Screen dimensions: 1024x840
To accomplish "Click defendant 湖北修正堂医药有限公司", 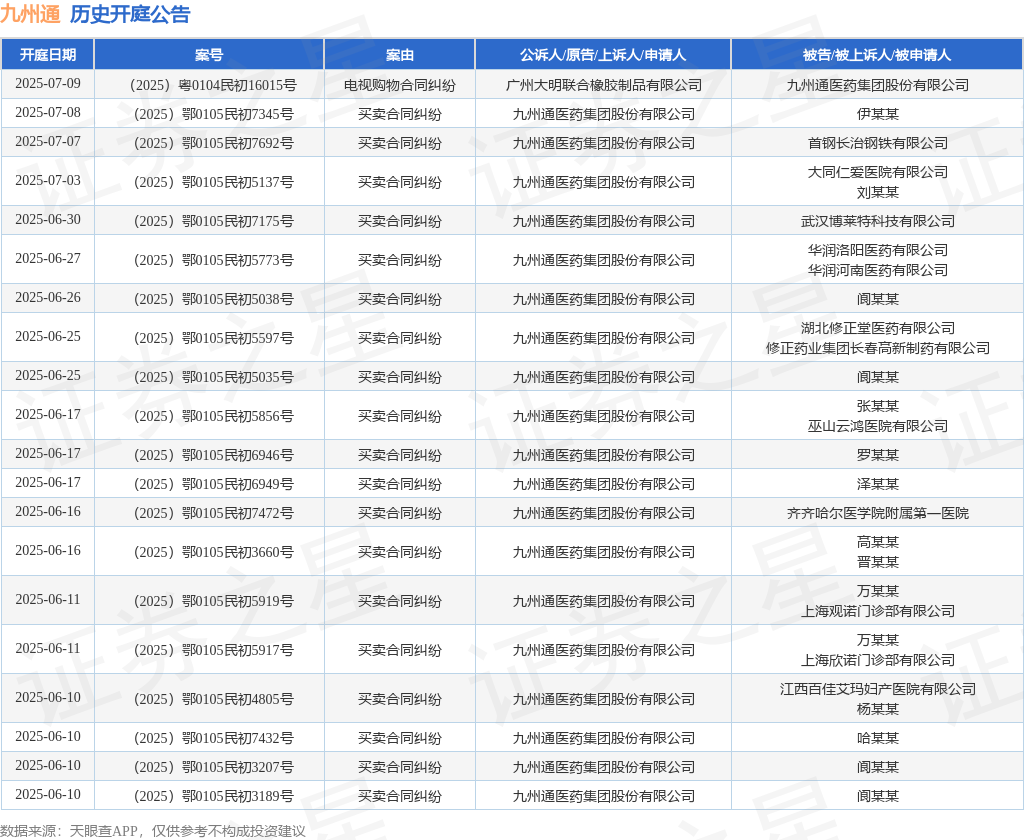I will coord(878,329).
